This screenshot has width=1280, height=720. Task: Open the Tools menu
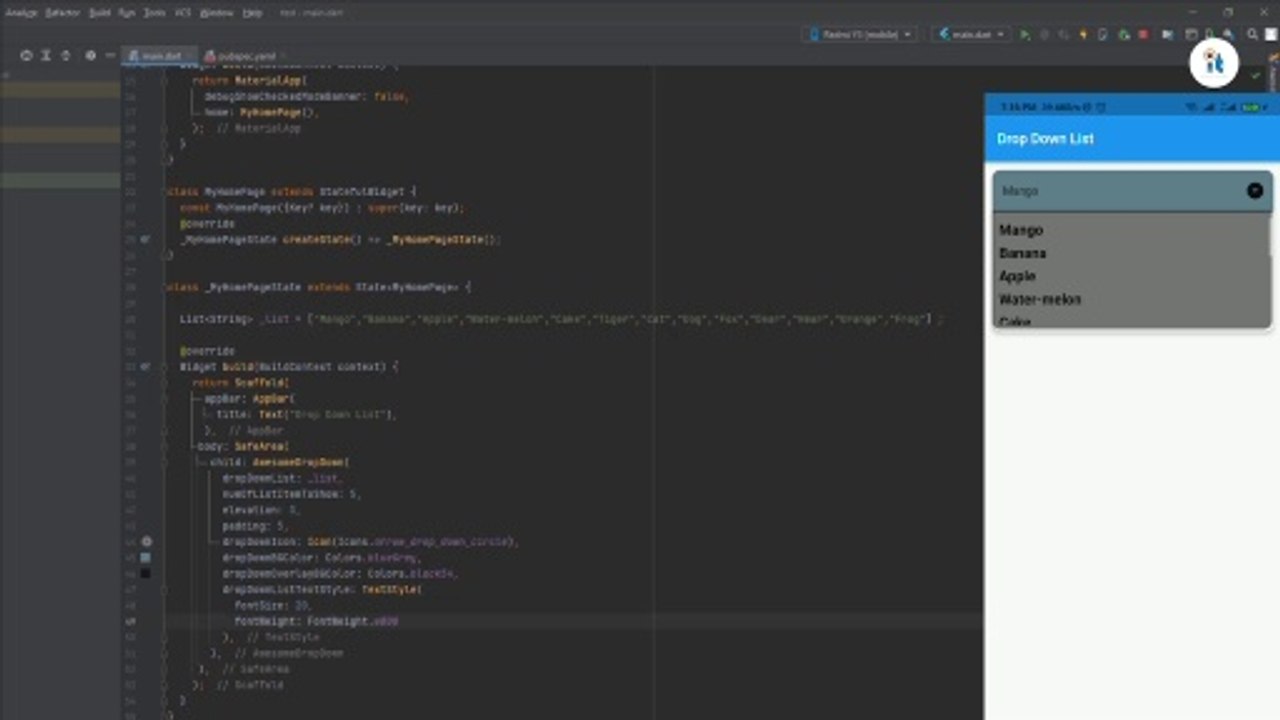tap(154, 13)
